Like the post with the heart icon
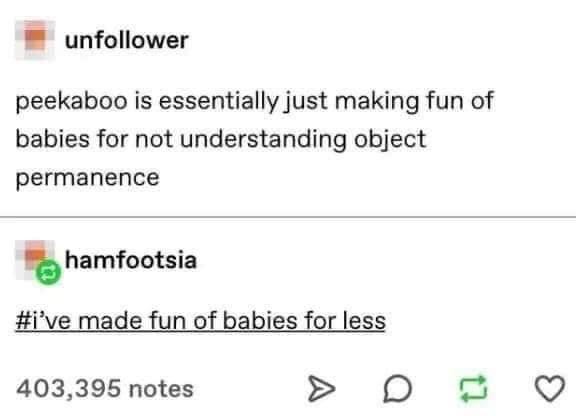The width and height of the screenshot is (576, 416). (x=550, y=388)
